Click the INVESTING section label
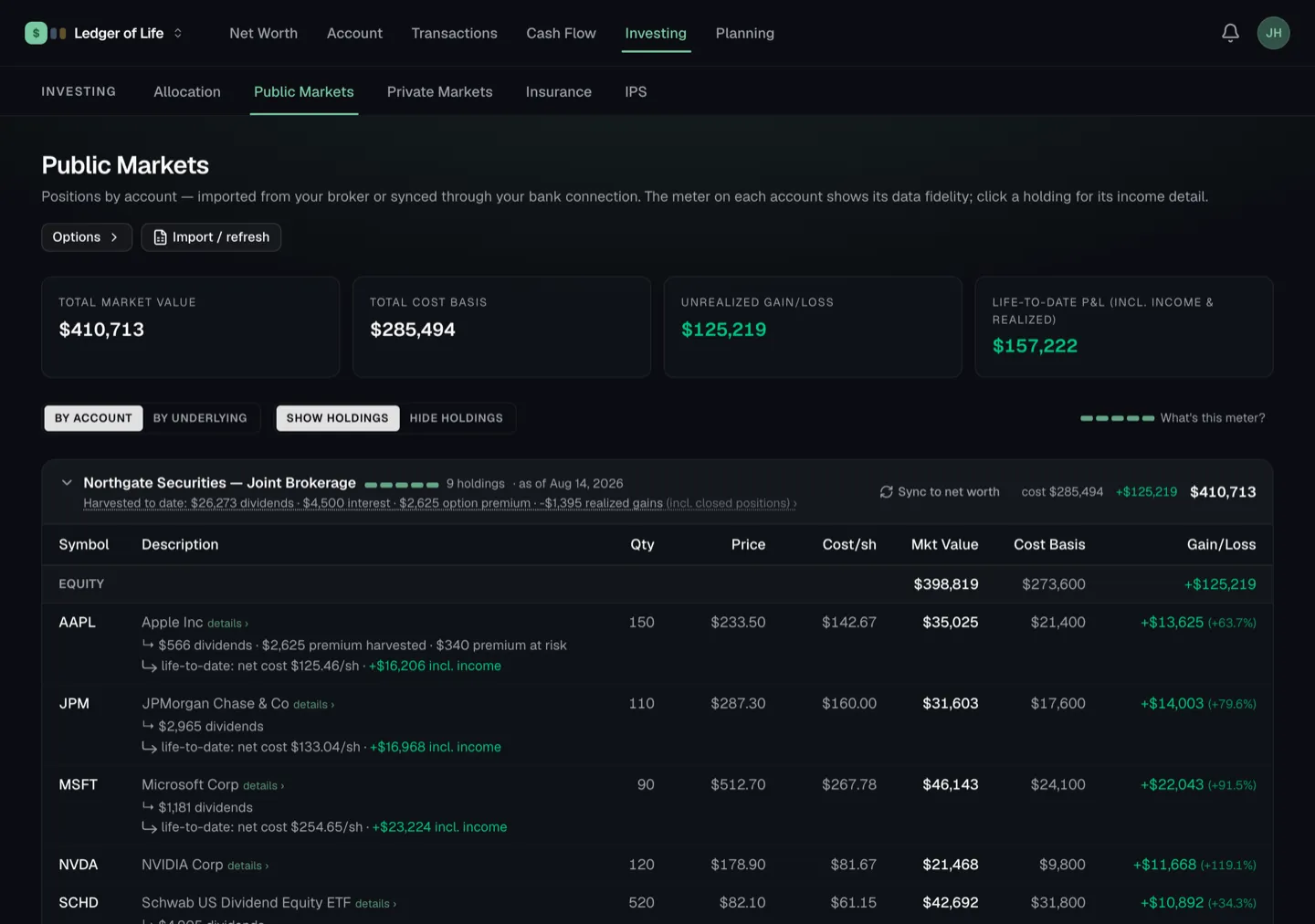Screen dimensions: 1315x924 (79, 91)
